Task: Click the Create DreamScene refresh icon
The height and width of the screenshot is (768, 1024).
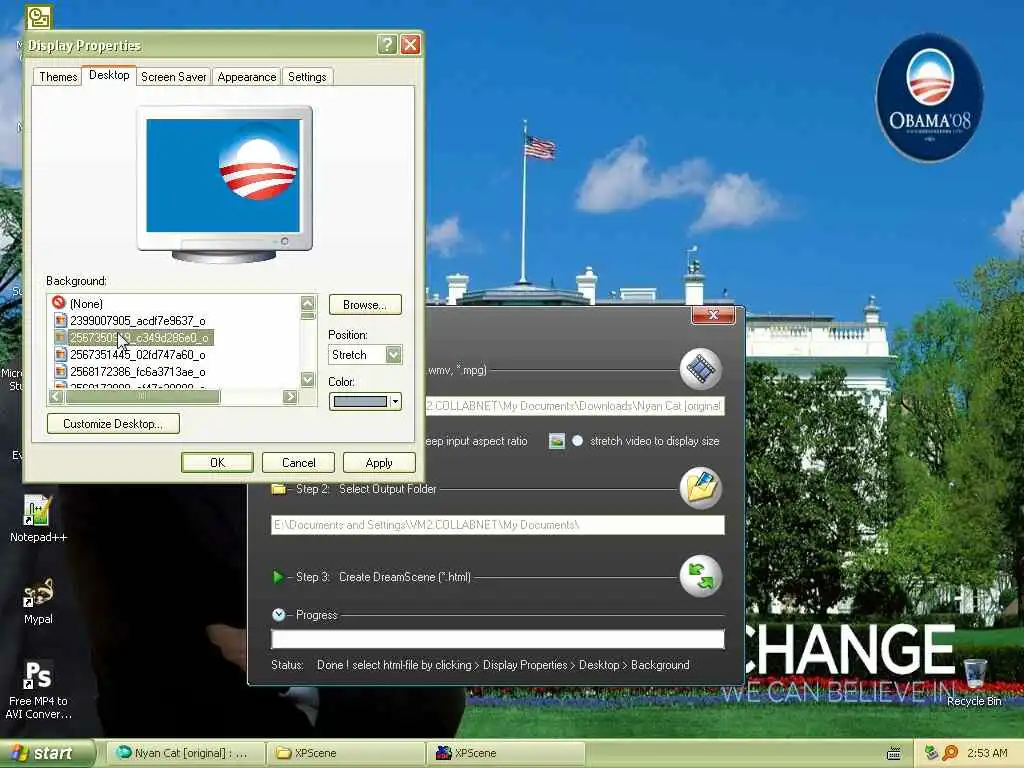Action: point(700,576)
